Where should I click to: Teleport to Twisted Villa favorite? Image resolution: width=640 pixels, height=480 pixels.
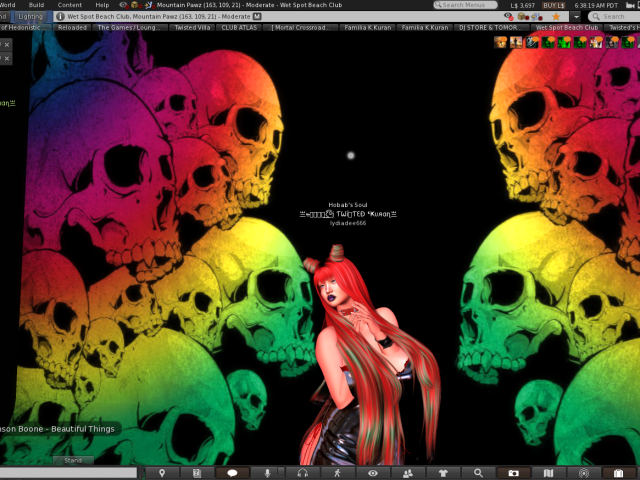(192, 27)
